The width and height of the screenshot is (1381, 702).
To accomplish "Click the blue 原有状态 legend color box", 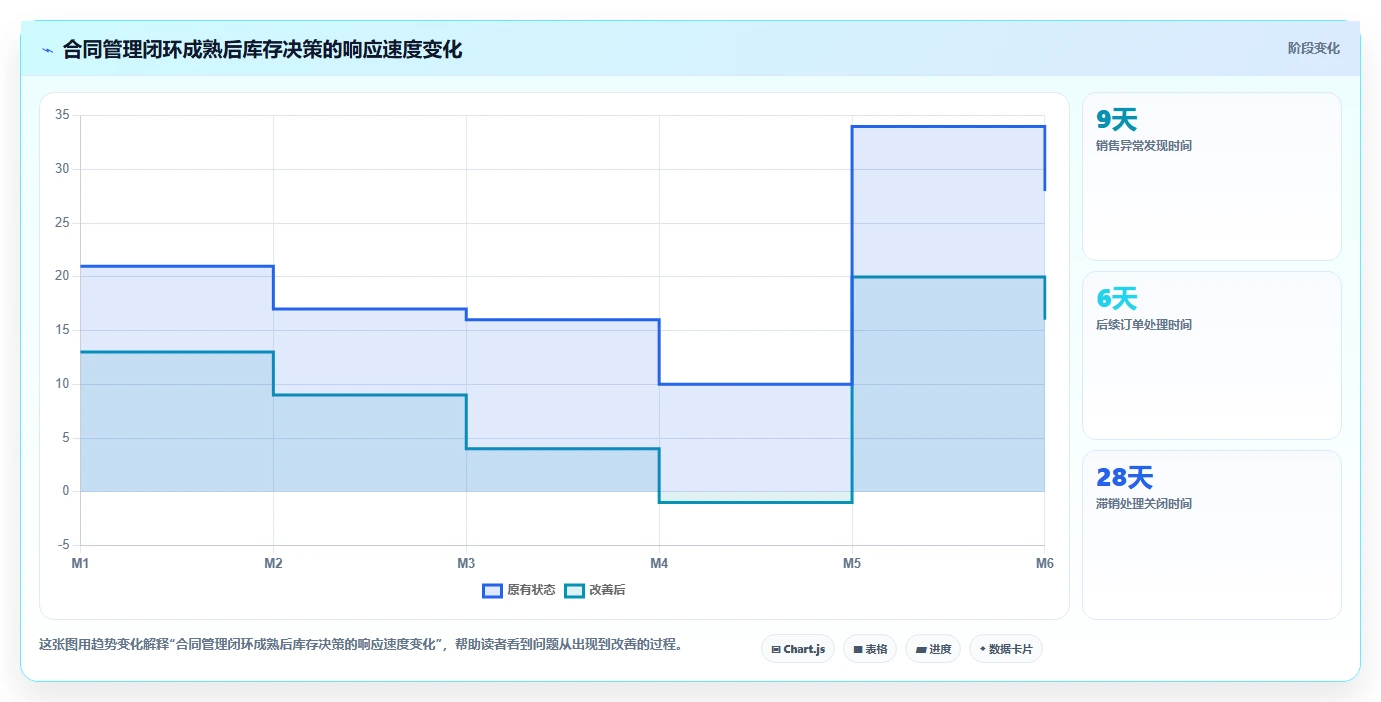I will point(492,590).
